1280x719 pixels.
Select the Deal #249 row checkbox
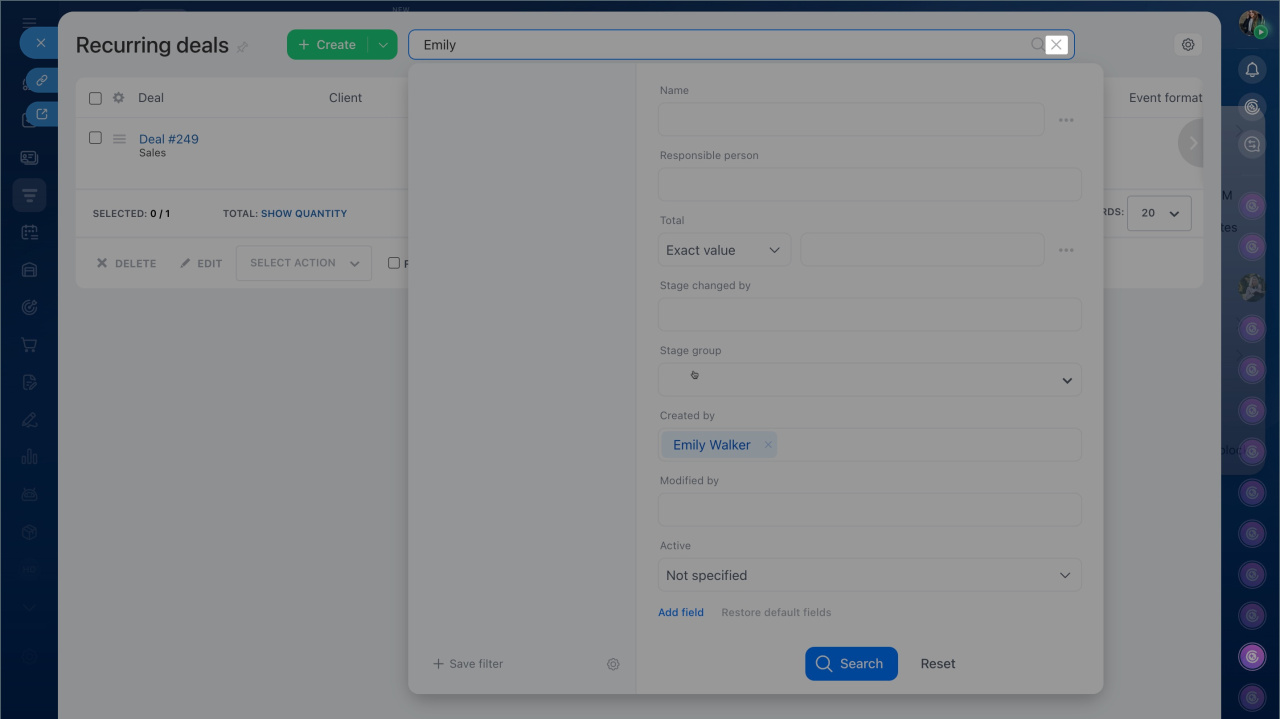pyautogui.click(x=95, y=138)
